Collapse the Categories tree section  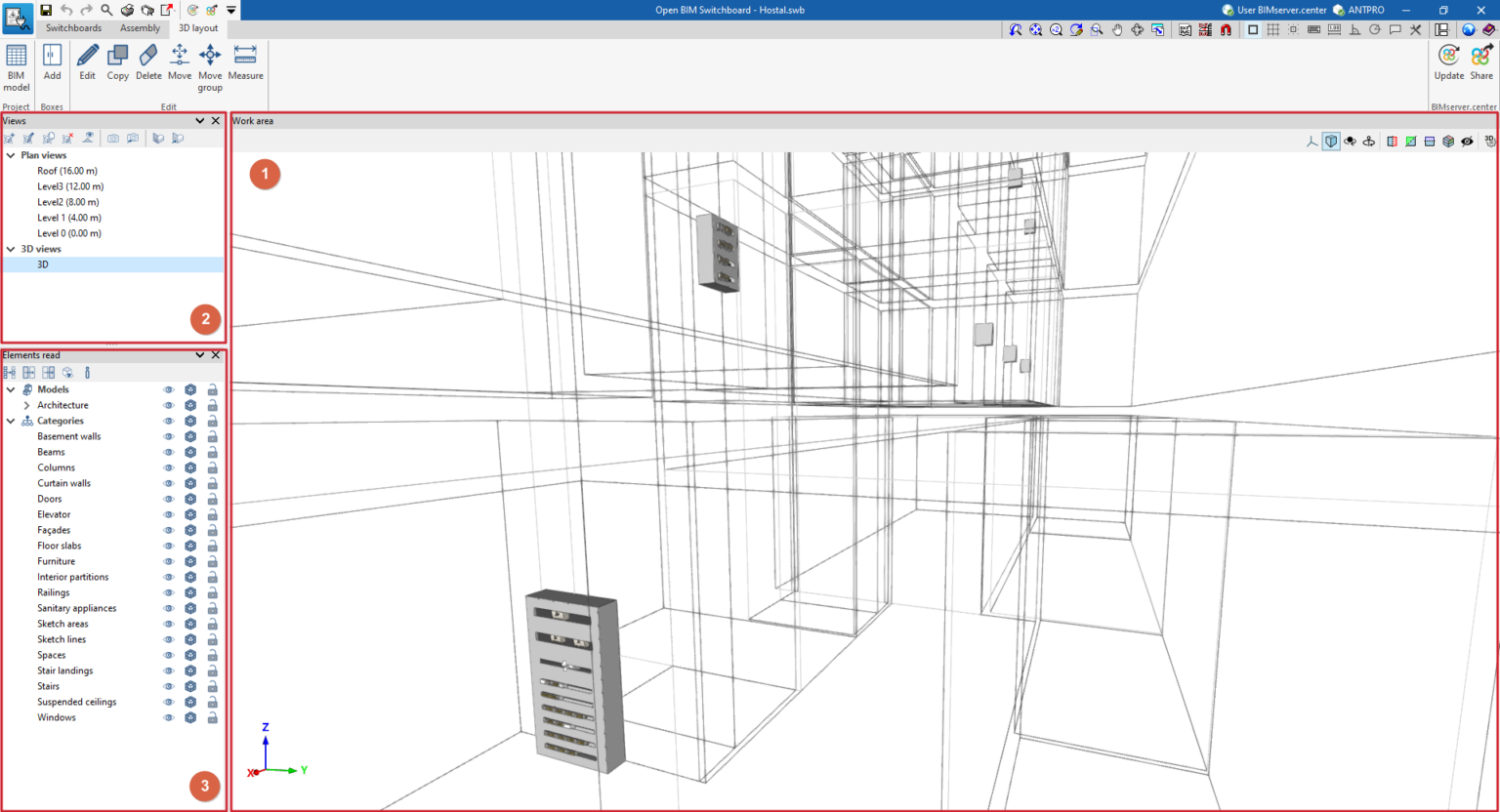click(10, 421)
